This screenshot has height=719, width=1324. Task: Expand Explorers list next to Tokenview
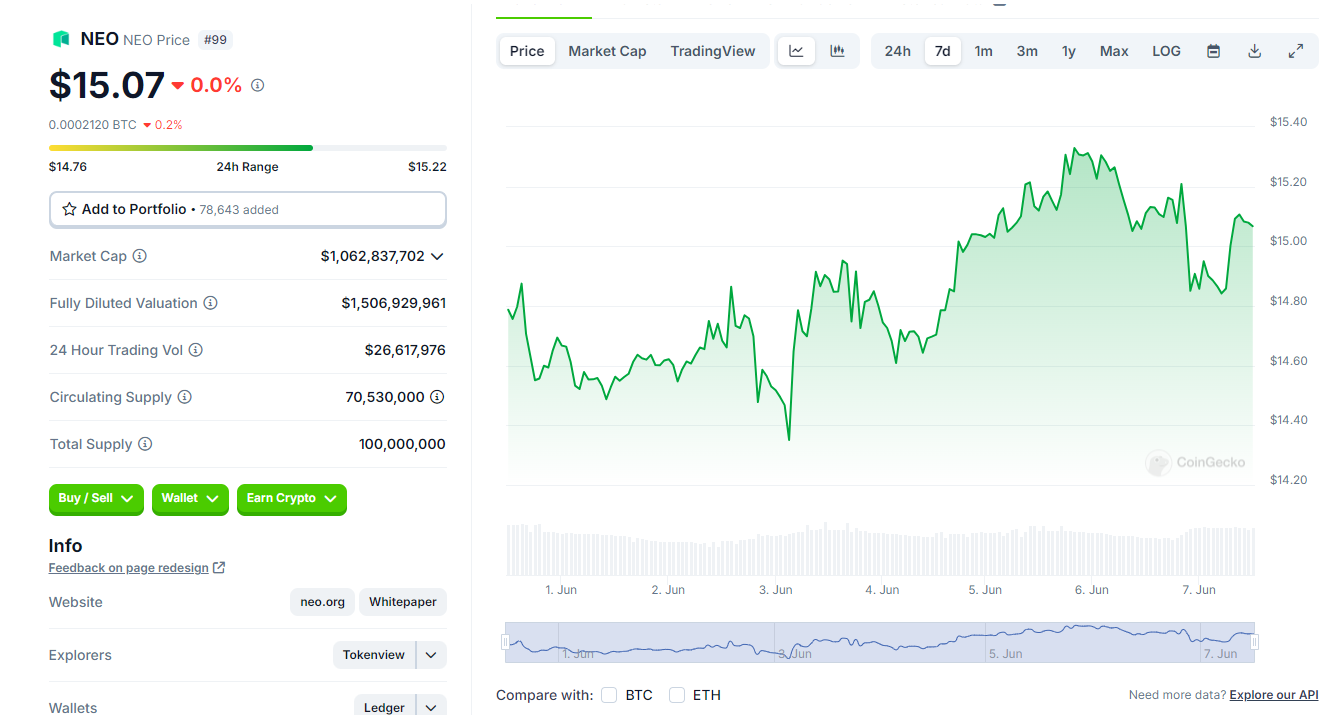[x=431, y=655]
